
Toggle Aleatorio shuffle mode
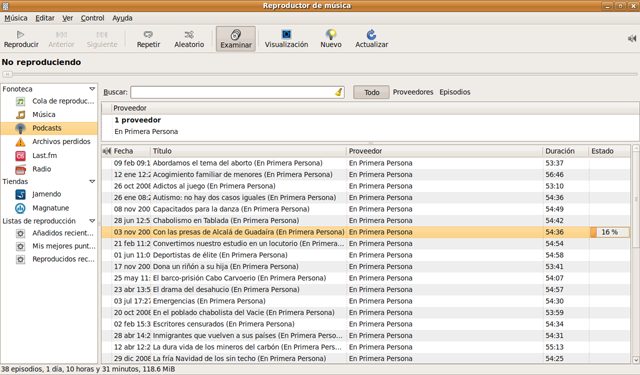[189, 39]
